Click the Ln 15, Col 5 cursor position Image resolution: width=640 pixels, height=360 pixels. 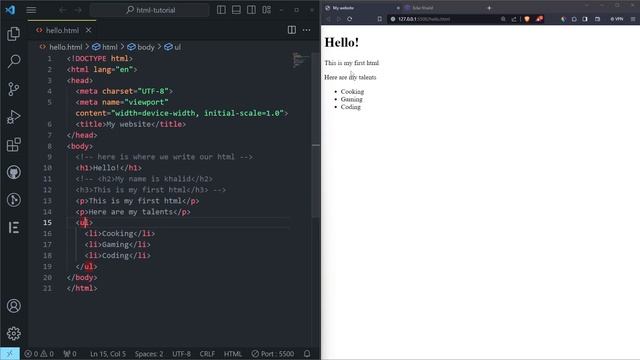(x=108, y=354)
